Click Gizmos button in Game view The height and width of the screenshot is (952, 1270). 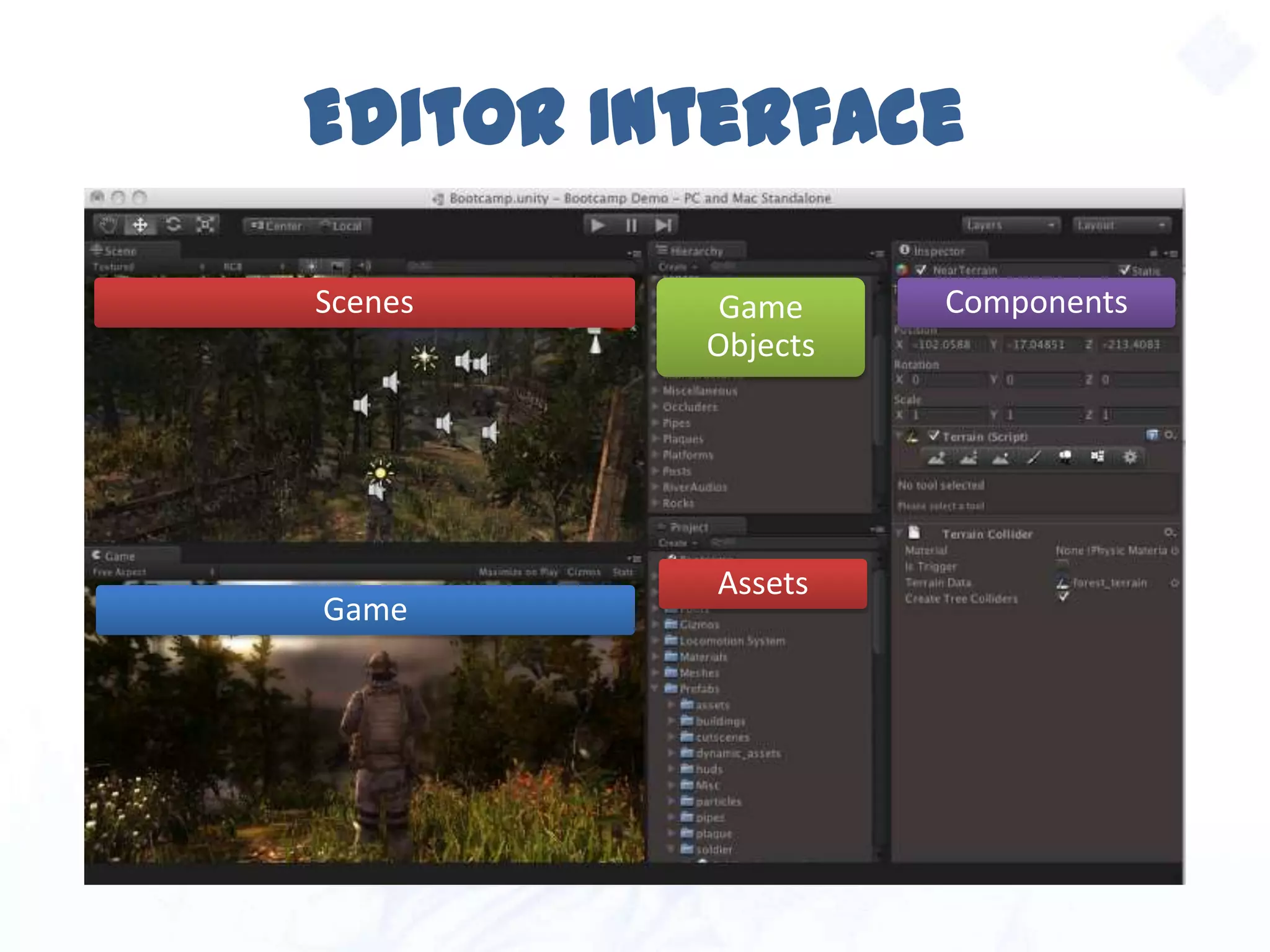pos(584,571)
